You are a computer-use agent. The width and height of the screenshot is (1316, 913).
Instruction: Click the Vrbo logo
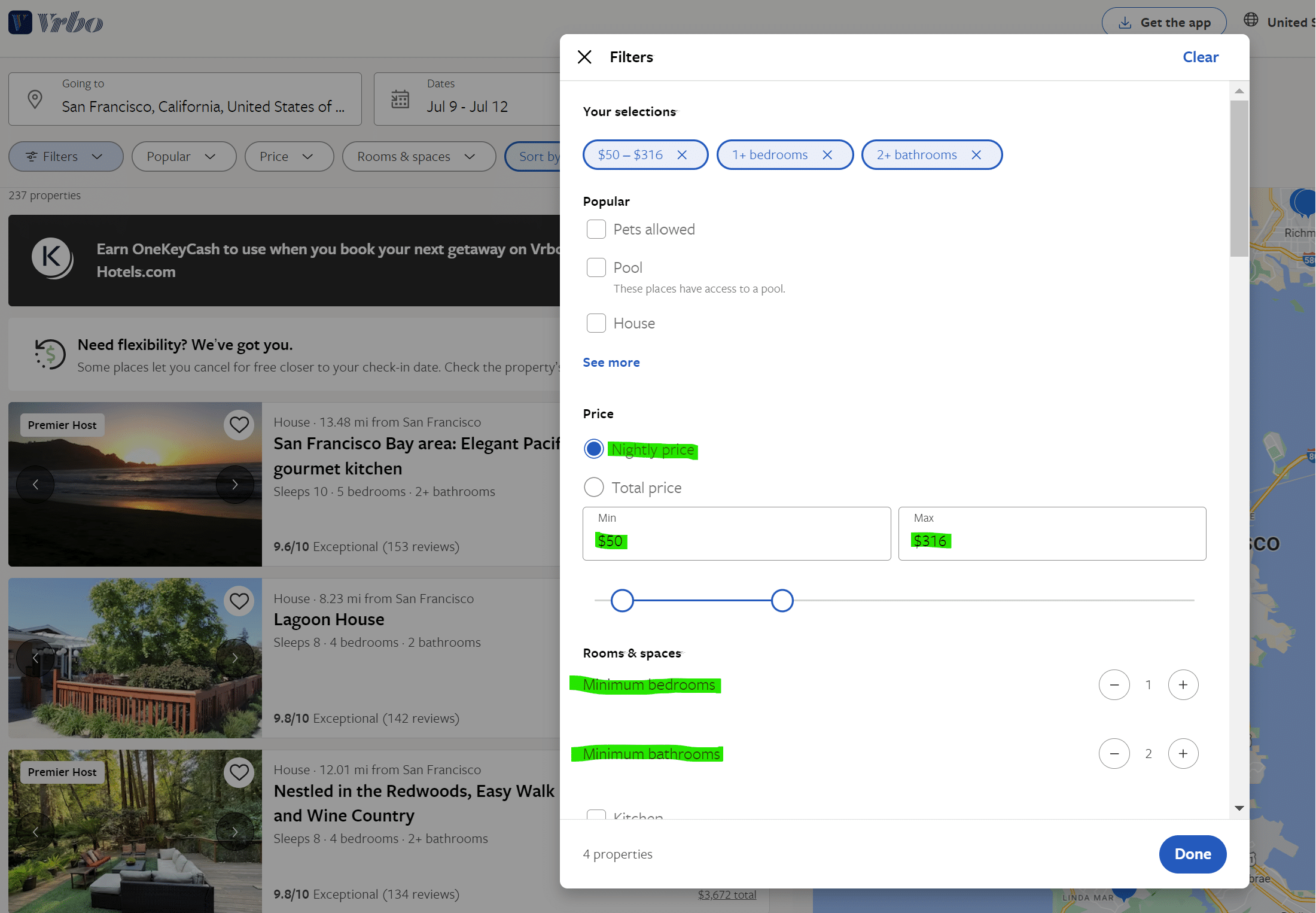(56, 23)
